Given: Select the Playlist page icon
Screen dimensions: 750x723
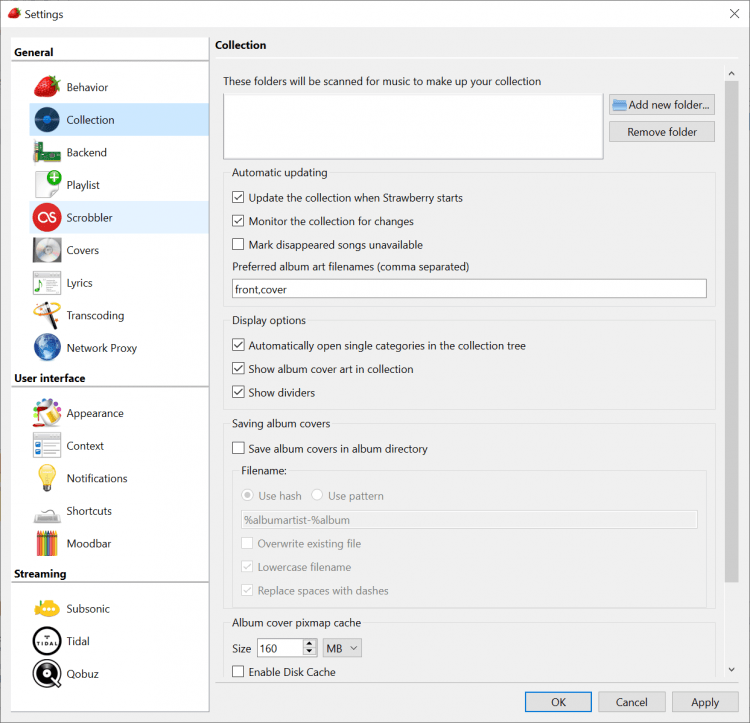Looking at the screenshot, I should pyautogui.click(x=47, y=185).
